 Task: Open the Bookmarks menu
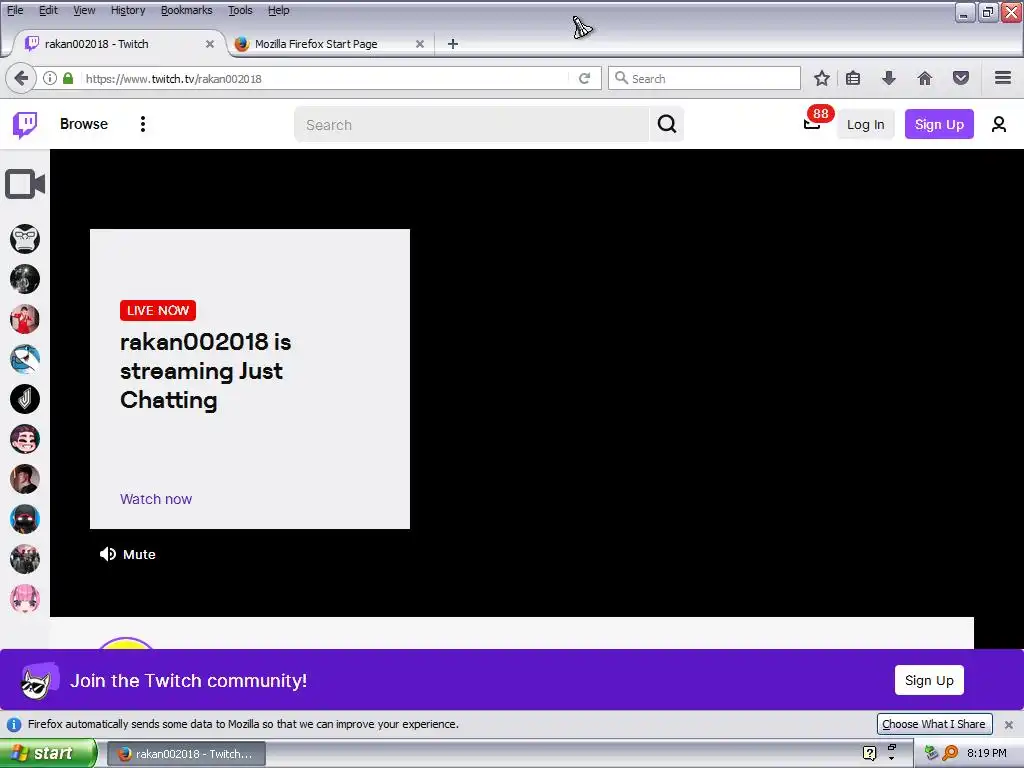point(187,10)
